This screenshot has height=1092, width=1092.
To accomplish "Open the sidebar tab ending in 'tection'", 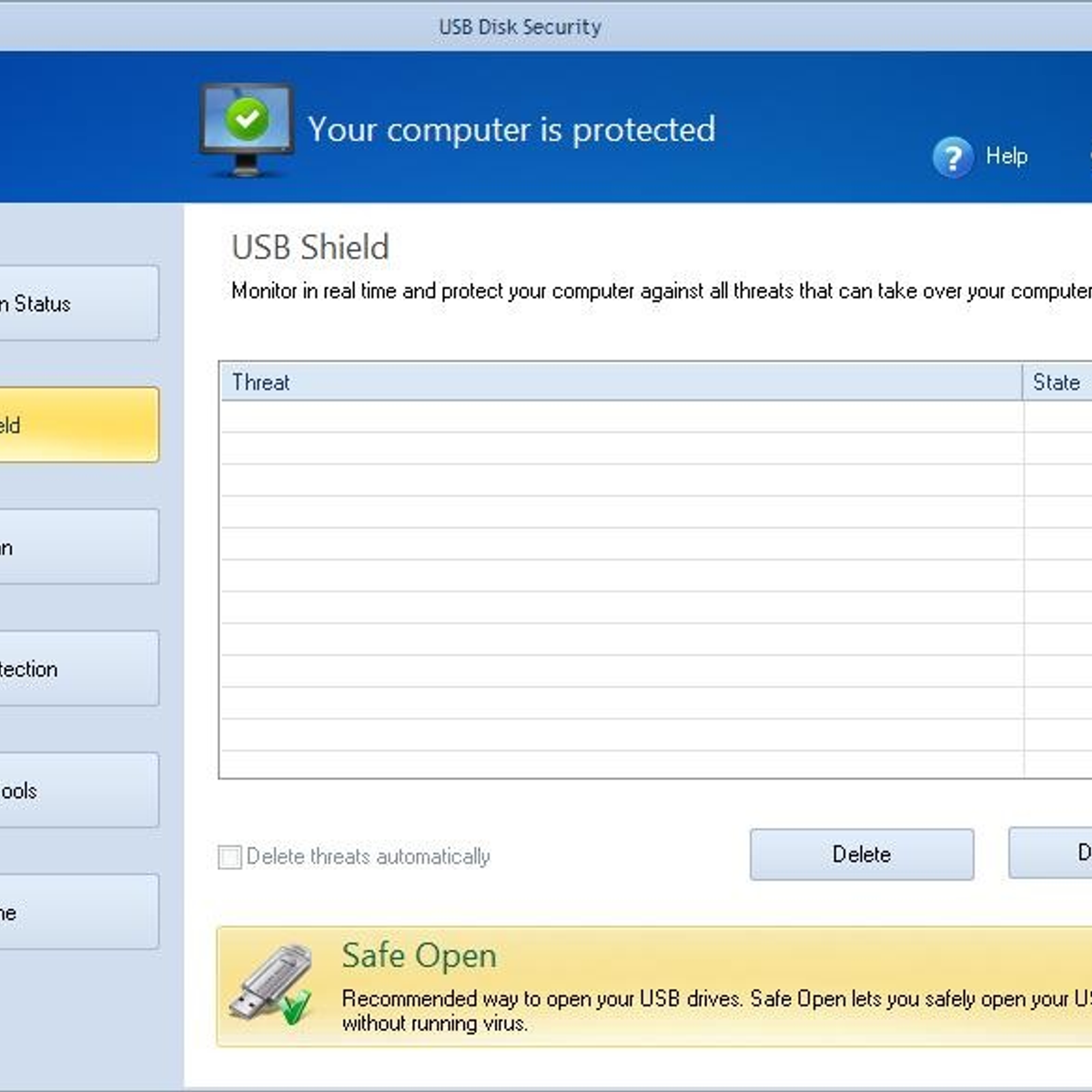I will coord(79,668).
